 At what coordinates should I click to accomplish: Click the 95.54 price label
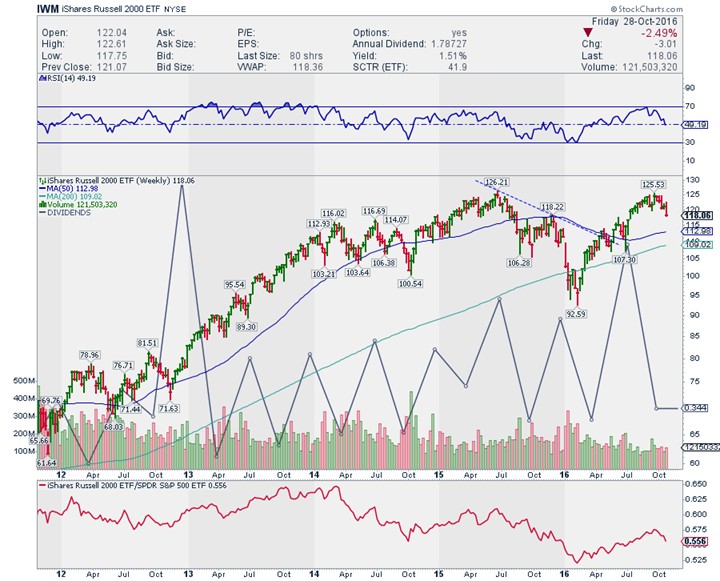click(235, 284)
